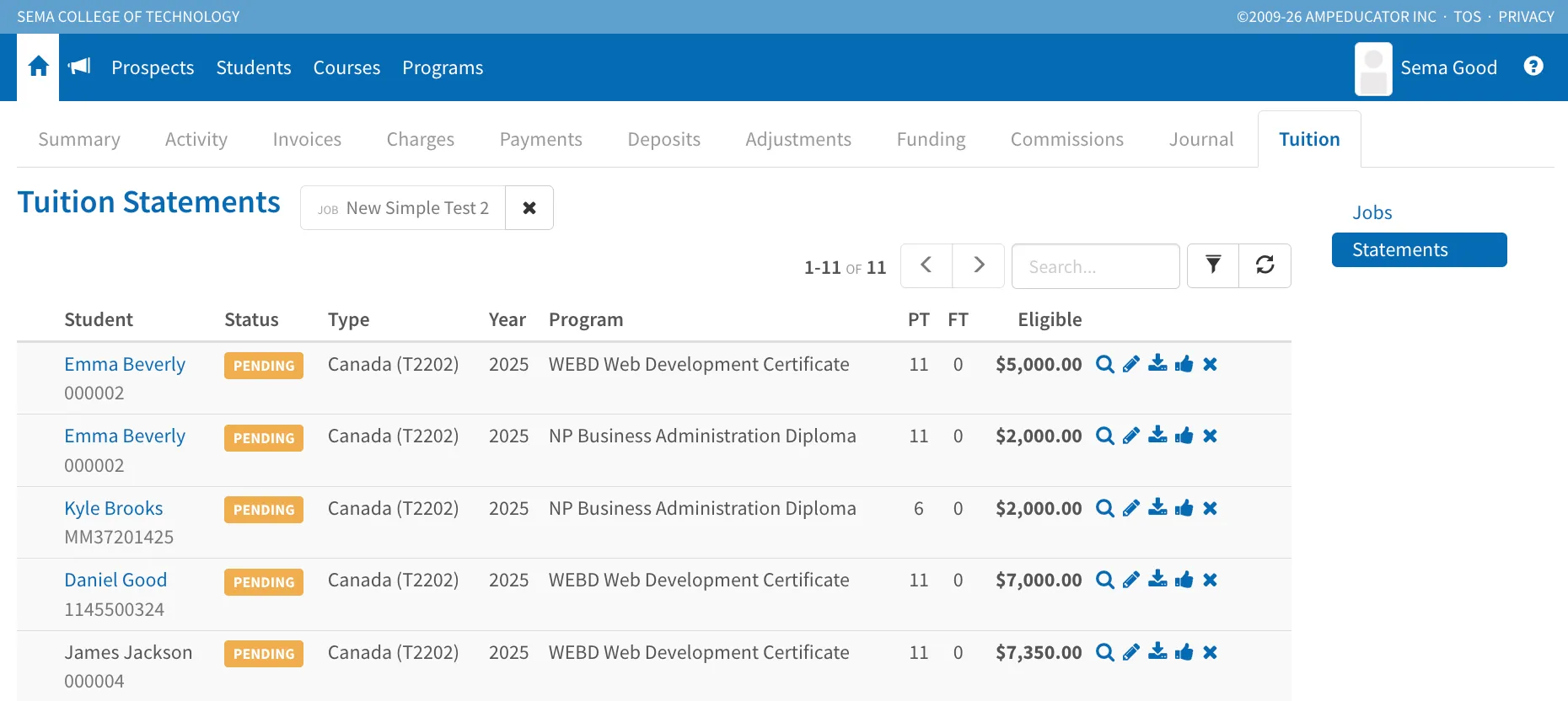Open Daniel Good's student profile link
Screen dimensions: 1568x701
[115, 580]
